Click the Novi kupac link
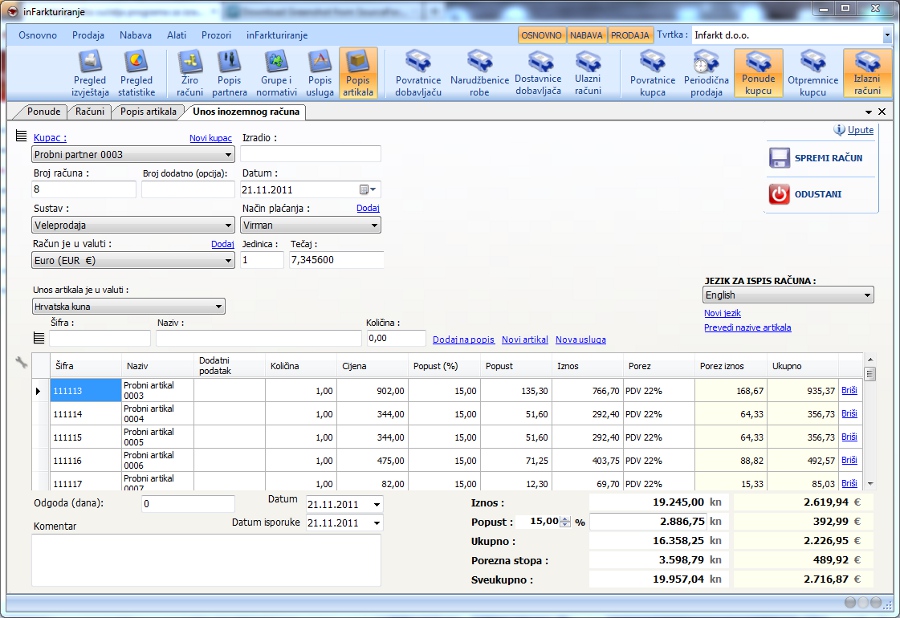900x618 pixels. pyautogui.click(x=211, y=138)
